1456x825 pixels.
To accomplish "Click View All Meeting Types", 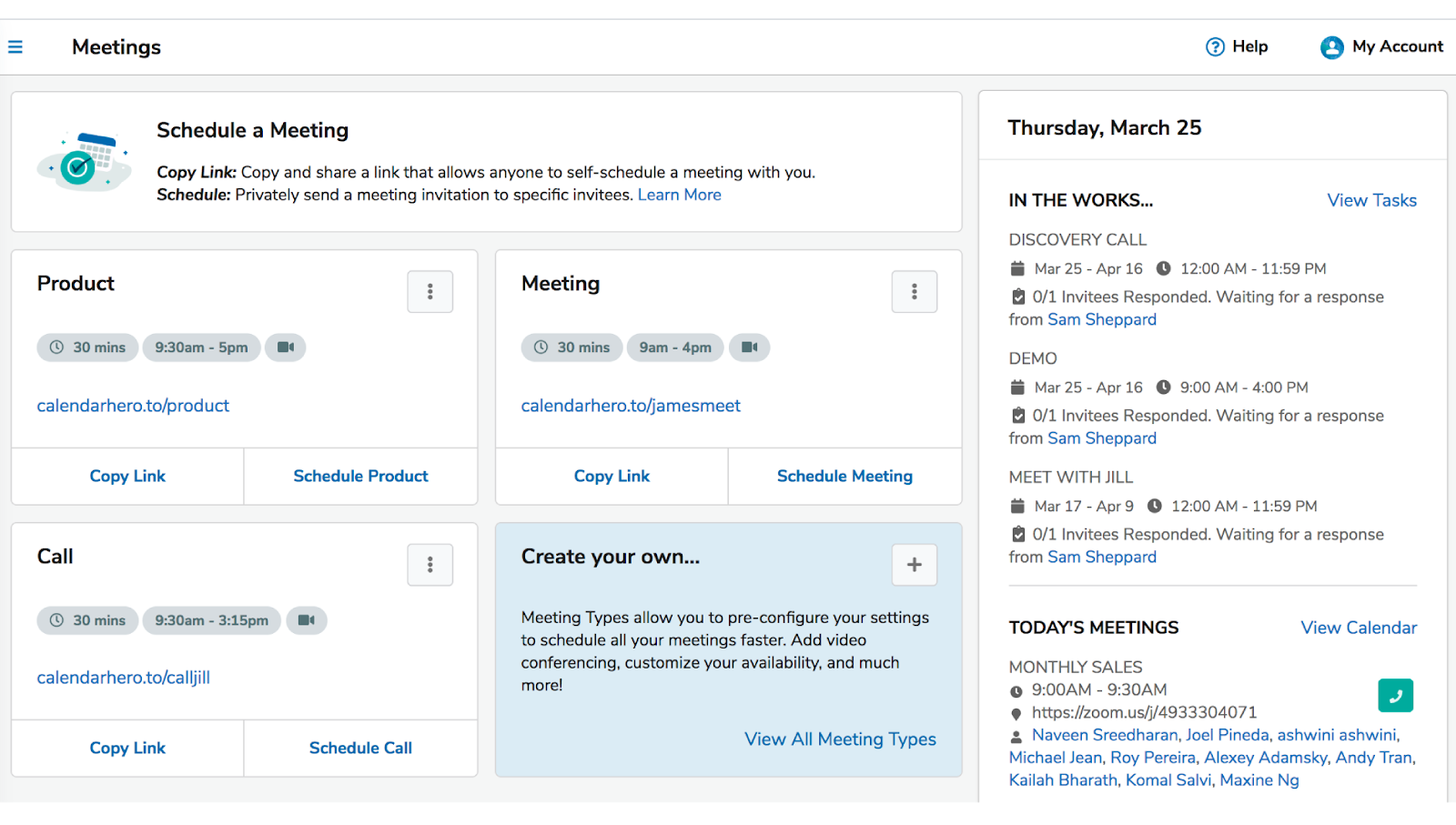I will click(839, 739).
